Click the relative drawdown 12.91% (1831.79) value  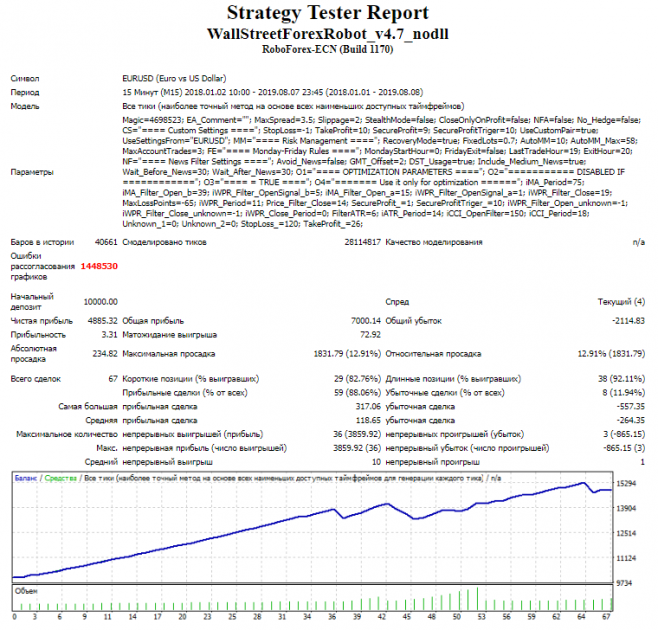click(x=611, y=354)
